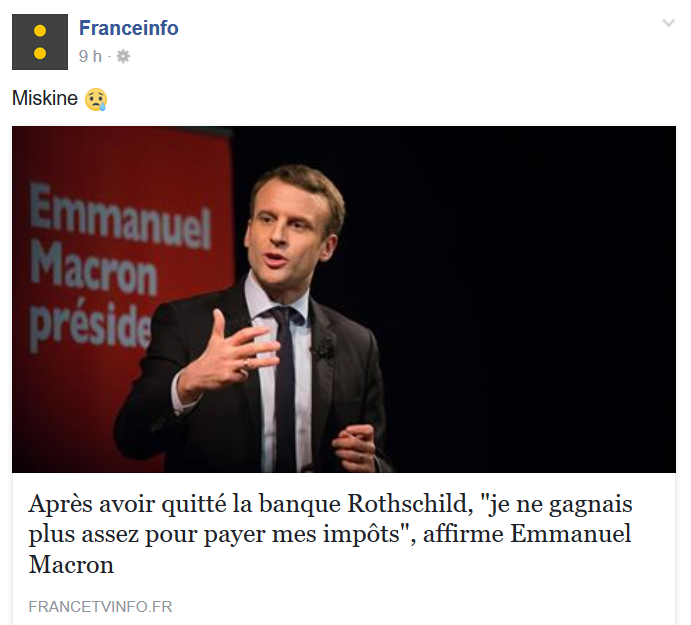Click the quote 'je ne gagnais' in headline
691x625 pixels.
(x=556, y=505)
